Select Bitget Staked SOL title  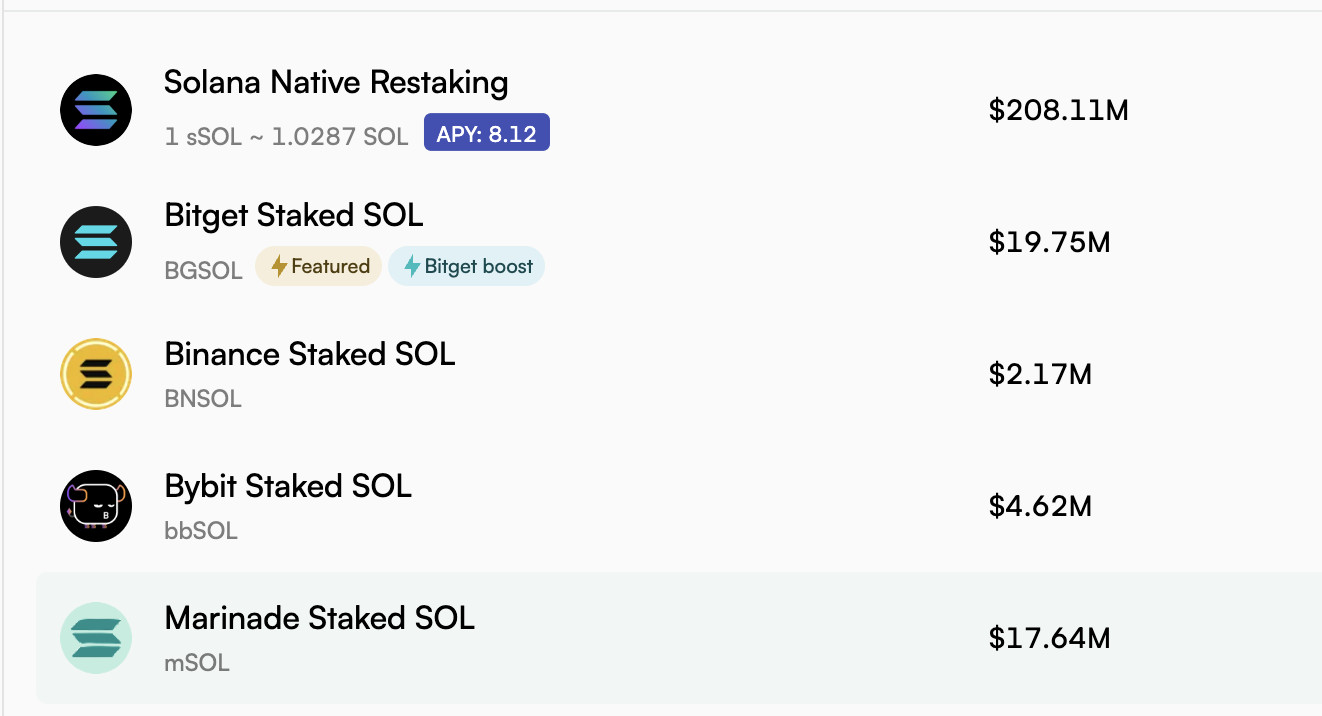(x=294, y=215)
